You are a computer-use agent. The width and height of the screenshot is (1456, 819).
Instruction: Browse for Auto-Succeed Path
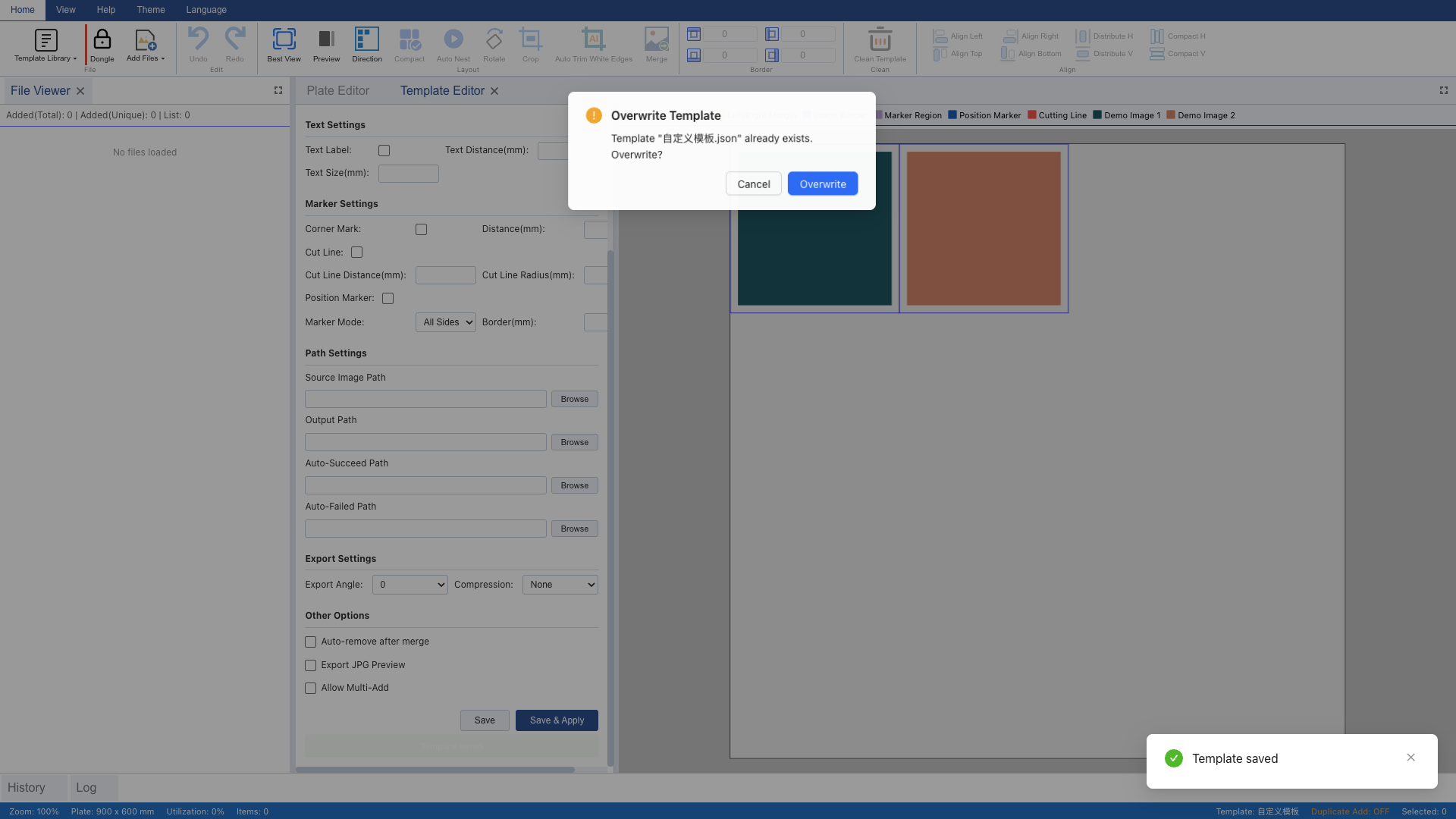coord(575,486)
